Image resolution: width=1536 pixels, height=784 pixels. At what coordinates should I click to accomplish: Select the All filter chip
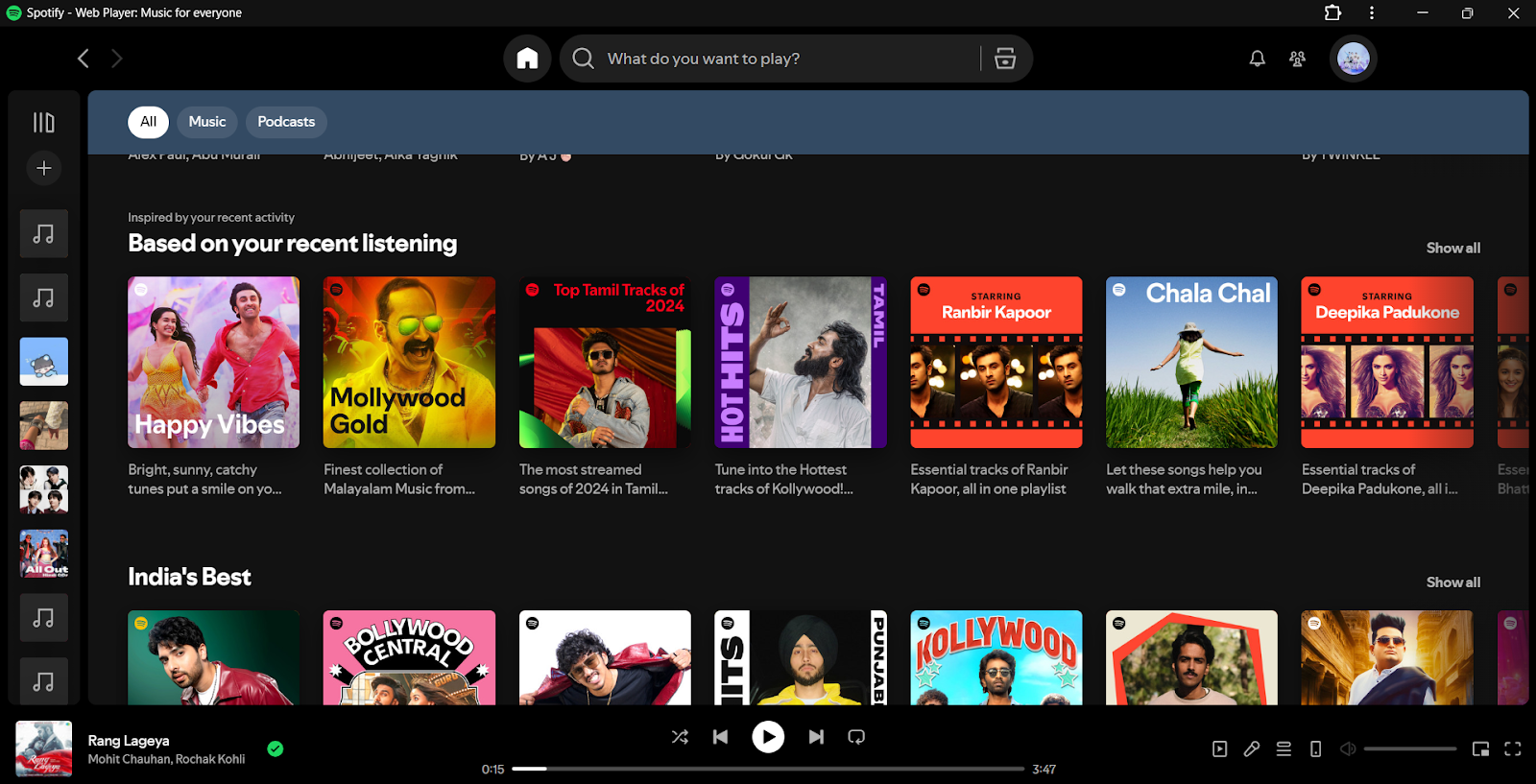coord(149,122)
